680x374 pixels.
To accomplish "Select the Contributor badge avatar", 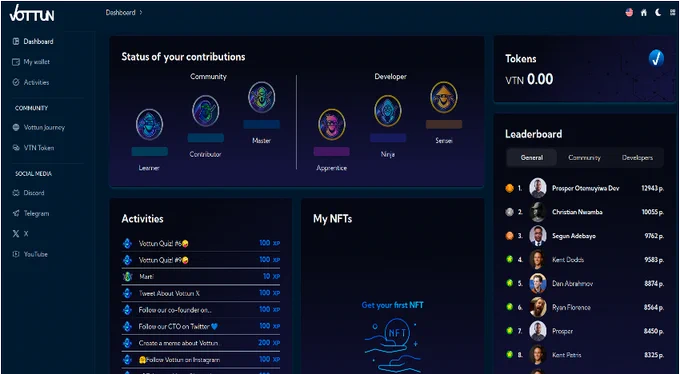I will [x=206, y=111].
